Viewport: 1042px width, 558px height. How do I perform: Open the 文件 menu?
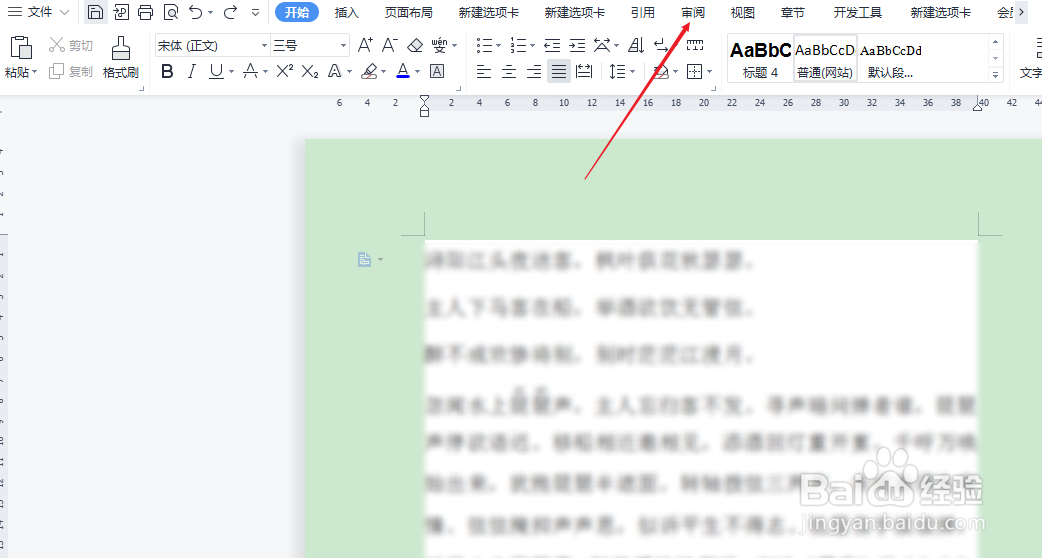[x=37, y=12]
